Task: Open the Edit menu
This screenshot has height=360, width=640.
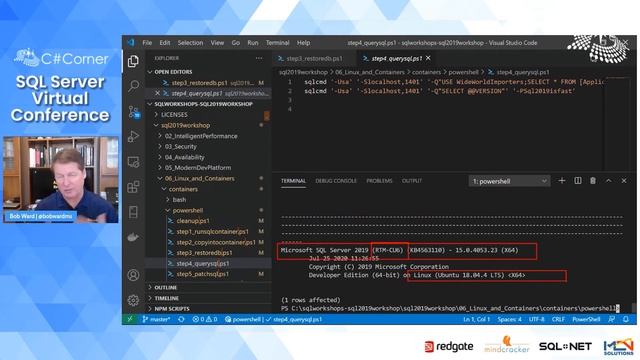Action: pos(164,43)
